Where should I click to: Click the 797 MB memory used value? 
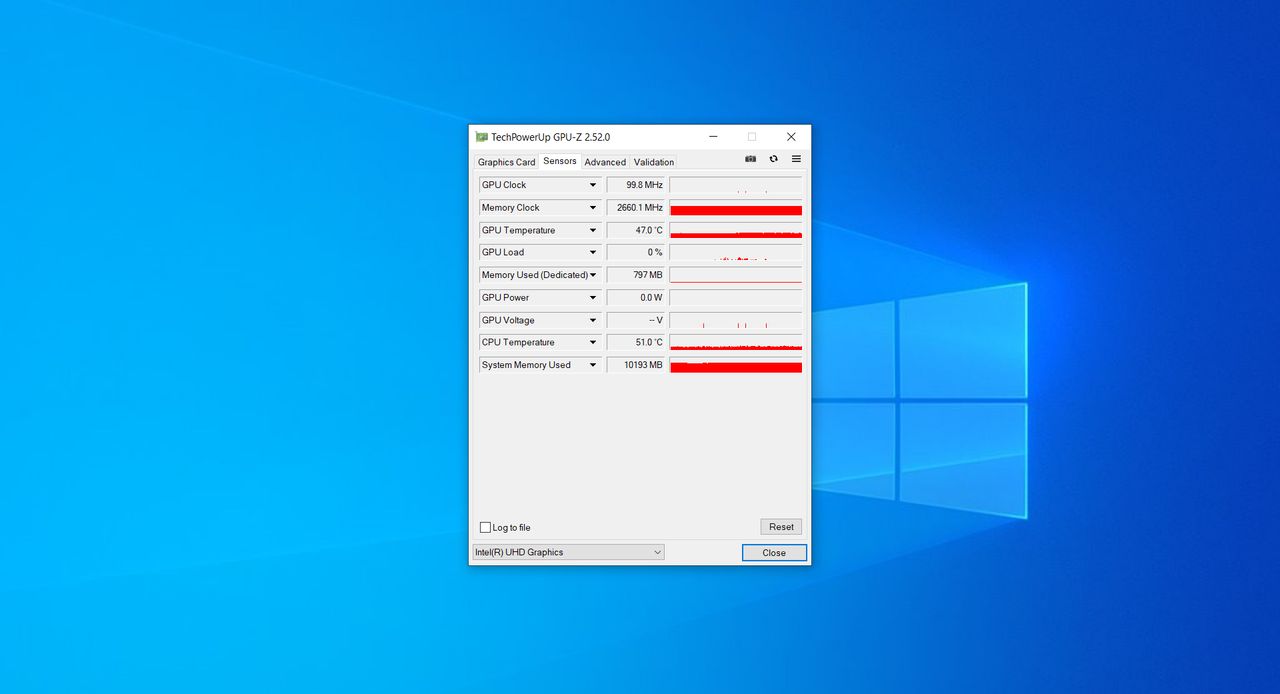[x=636, y=275]
